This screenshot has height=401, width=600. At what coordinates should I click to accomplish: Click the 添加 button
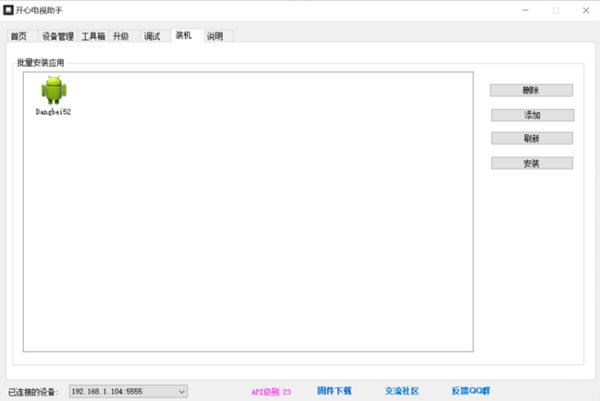532,115
